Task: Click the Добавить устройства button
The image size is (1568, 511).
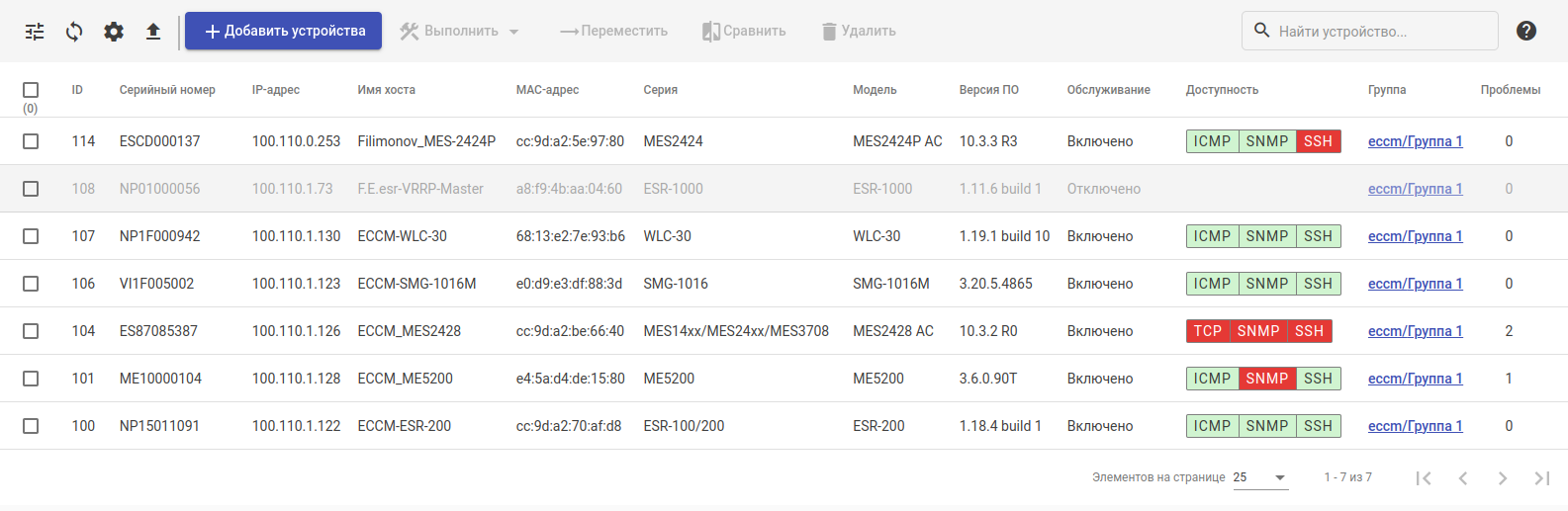Action: click(x=283, y=32)
